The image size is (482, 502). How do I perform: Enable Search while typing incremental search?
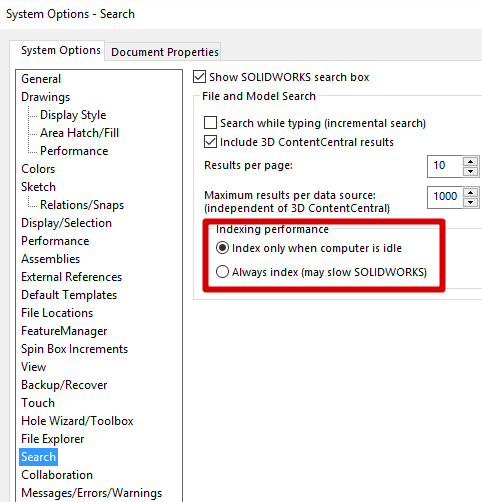[x=210, y=123]
